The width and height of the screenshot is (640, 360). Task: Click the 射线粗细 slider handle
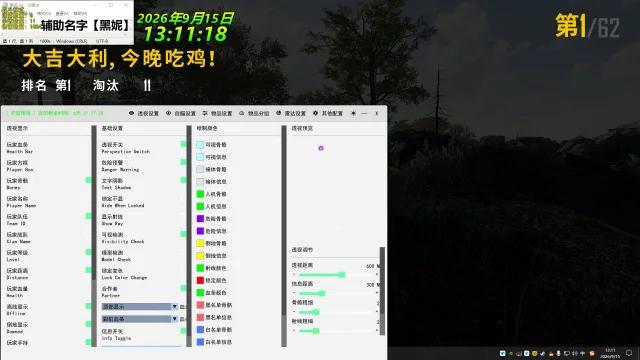point(316,331)
